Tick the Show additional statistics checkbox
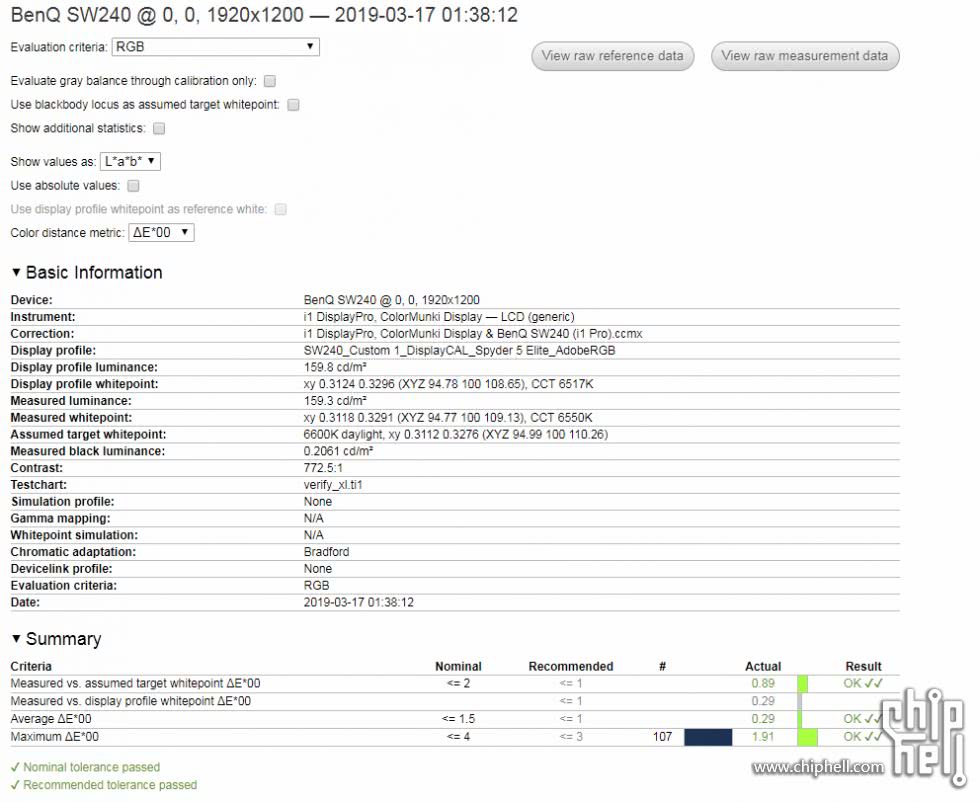980x802 pixels. 159,129
